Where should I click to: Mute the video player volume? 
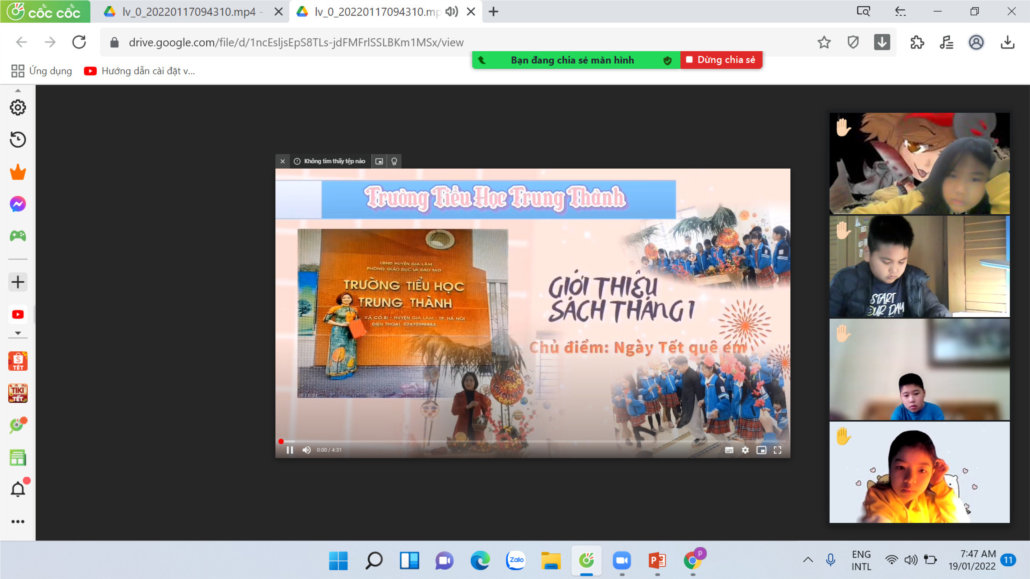point(306,450)
